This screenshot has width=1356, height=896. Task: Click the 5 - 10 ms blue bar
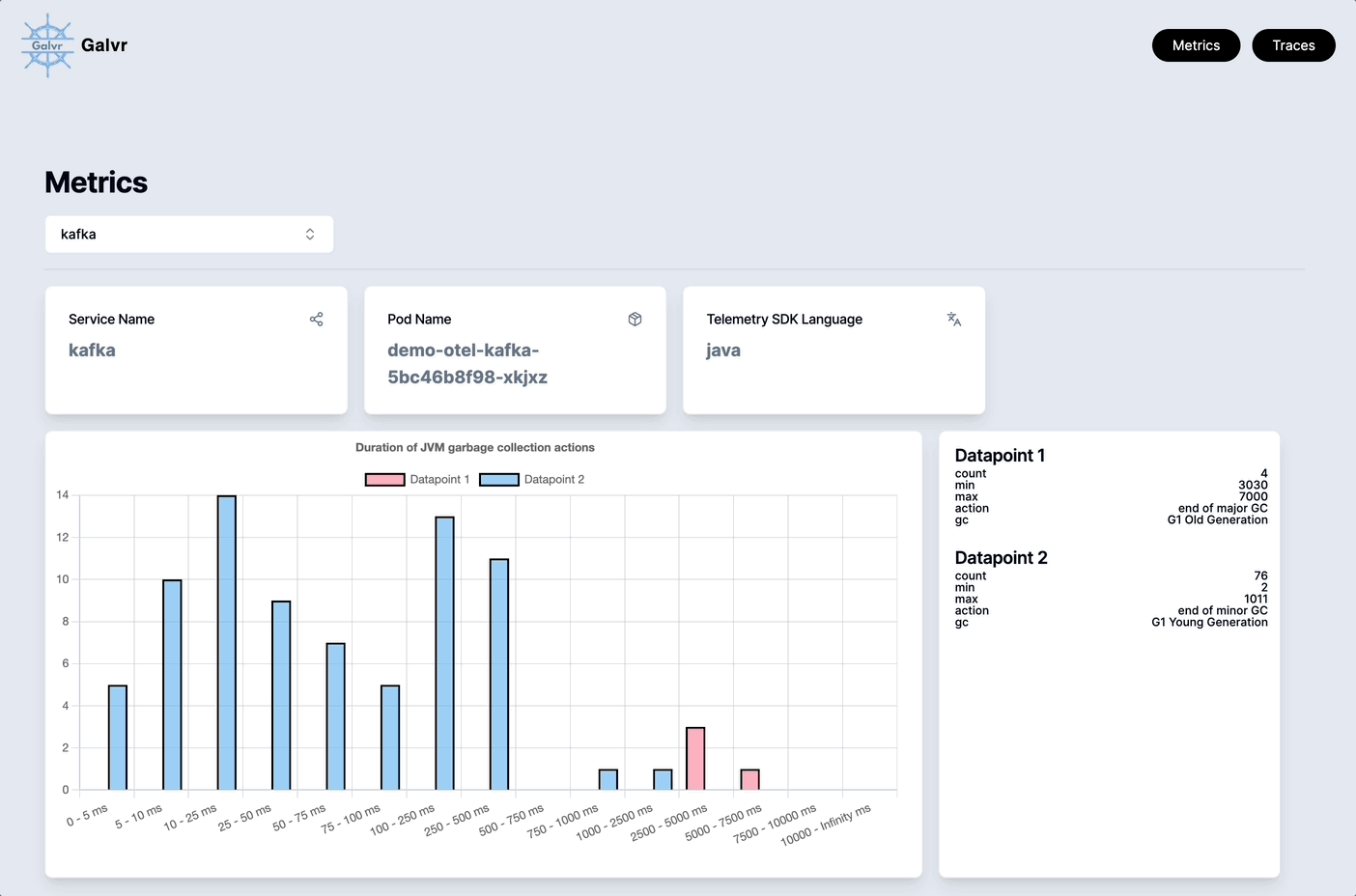(172, 685)
